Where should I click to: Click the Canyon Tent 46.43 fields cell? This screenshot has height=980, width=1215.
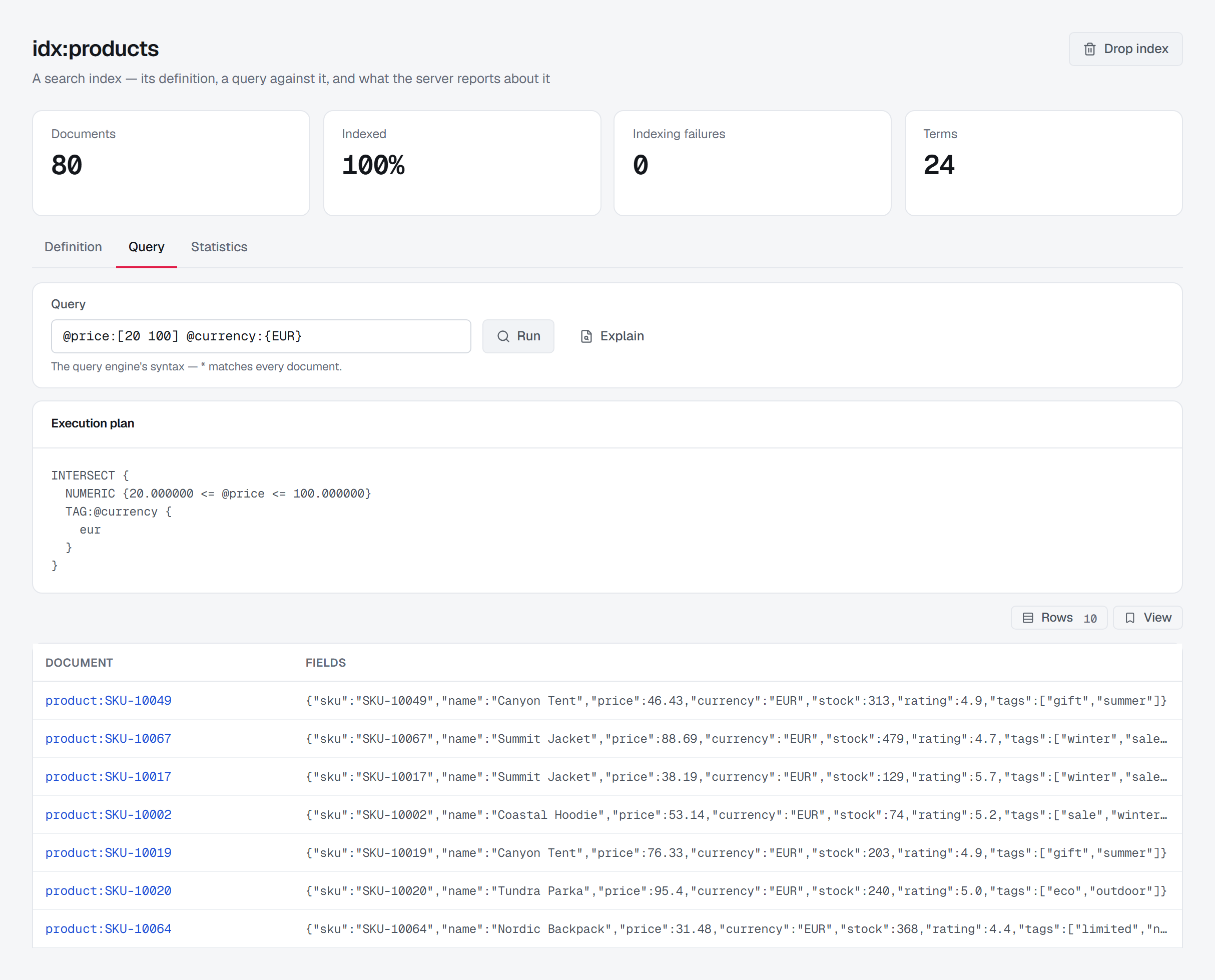pyautogui.click(x=736, y=701)
